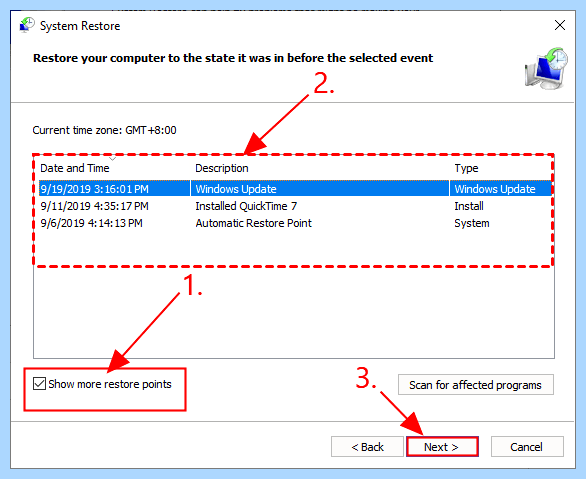Click Automatic Restore Point description
This screenshot has height=479, width=586.
(253, 223)
